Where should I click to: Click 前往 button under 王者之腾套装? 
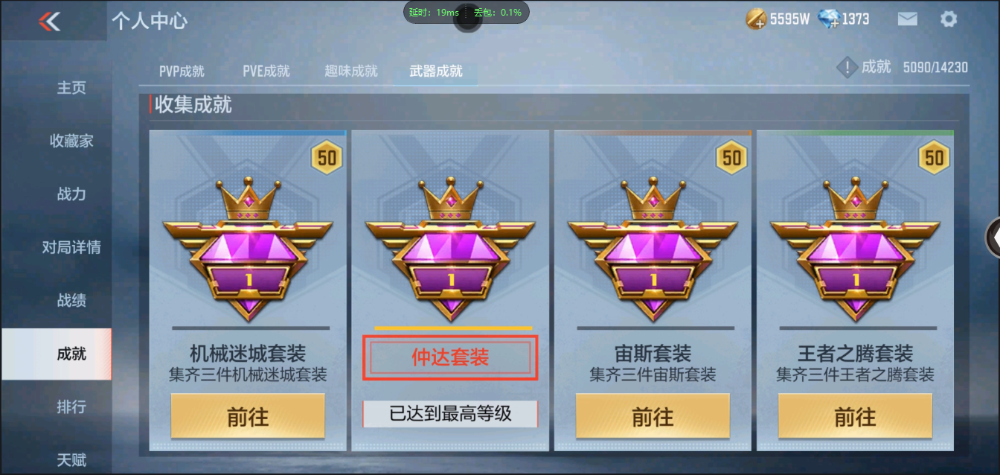pyautogui.click(x=855, y=416)
